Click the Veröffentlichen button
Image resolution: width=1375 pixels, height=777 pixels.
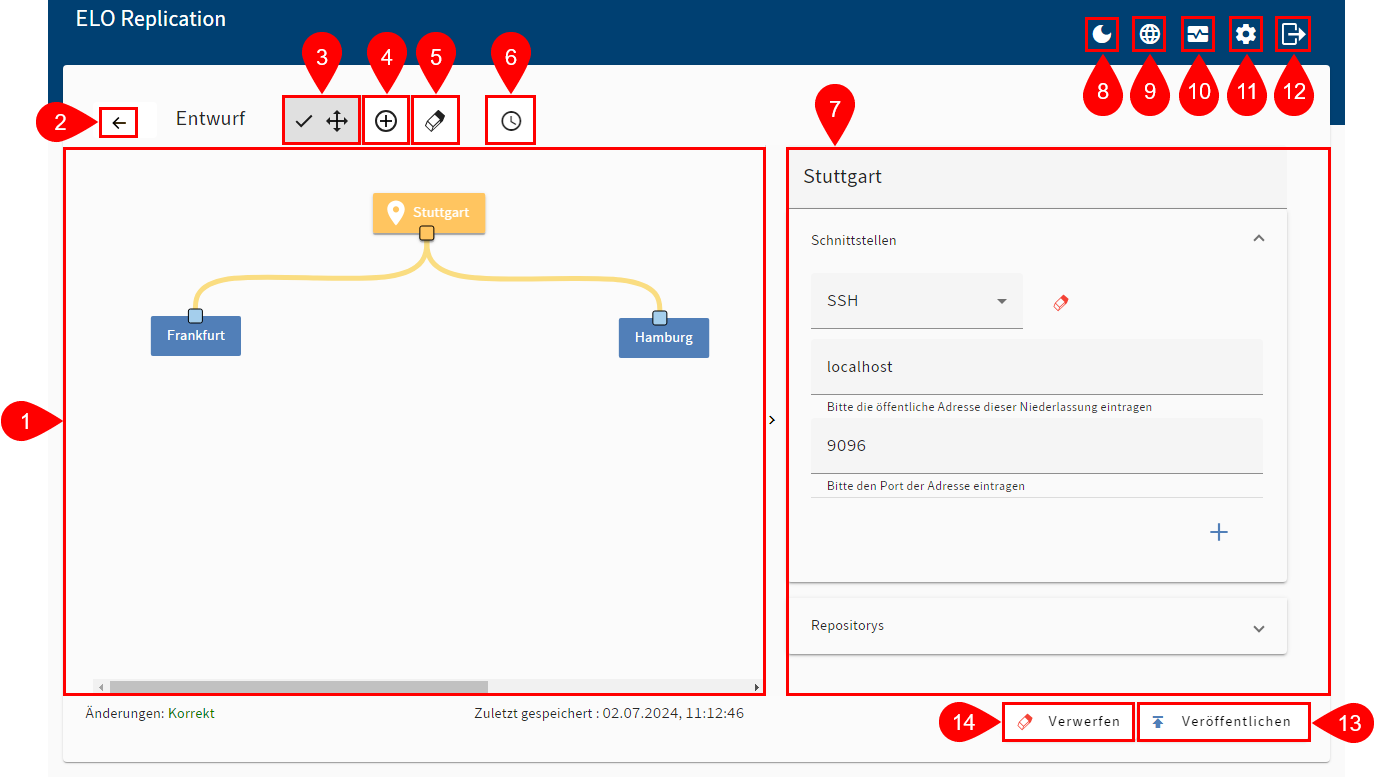pyautogui.click(x=1223, y=721)
